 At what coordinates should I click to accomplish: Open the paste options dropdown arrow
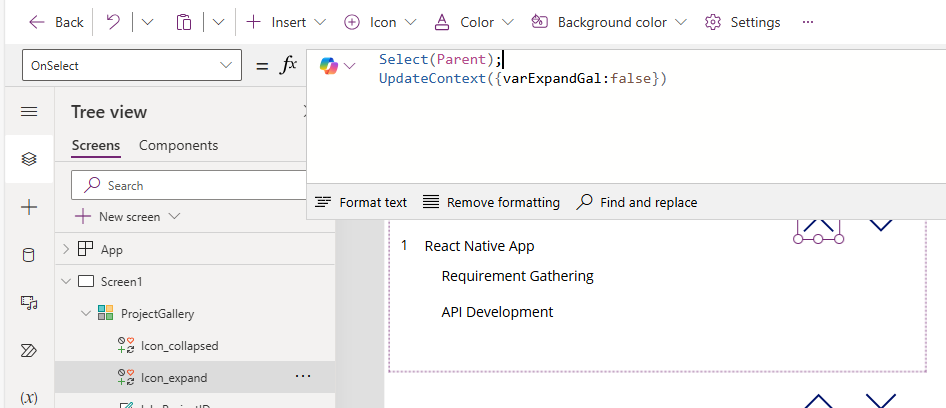[219, 22]
